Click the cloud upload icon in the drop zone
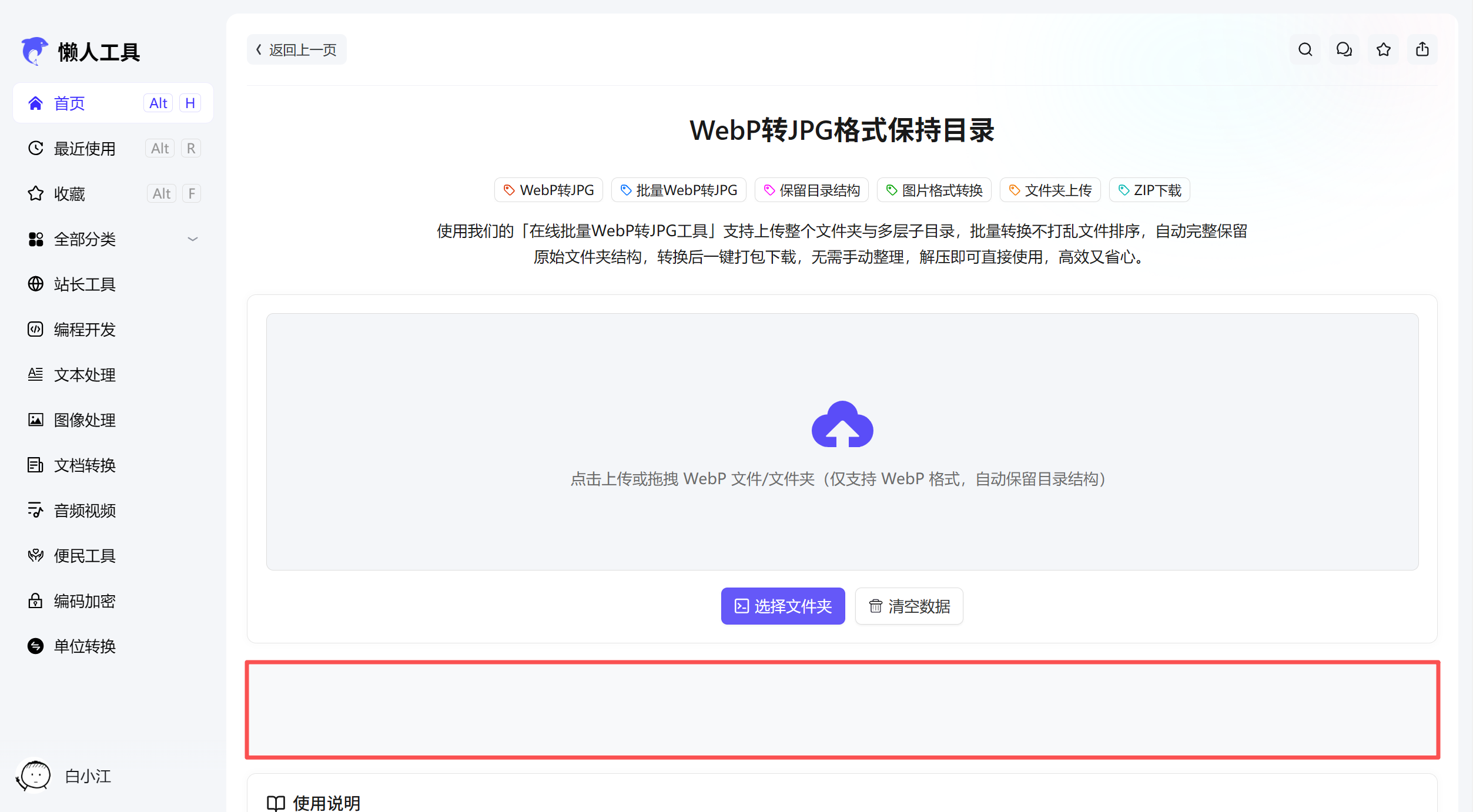 click(843, 424)
